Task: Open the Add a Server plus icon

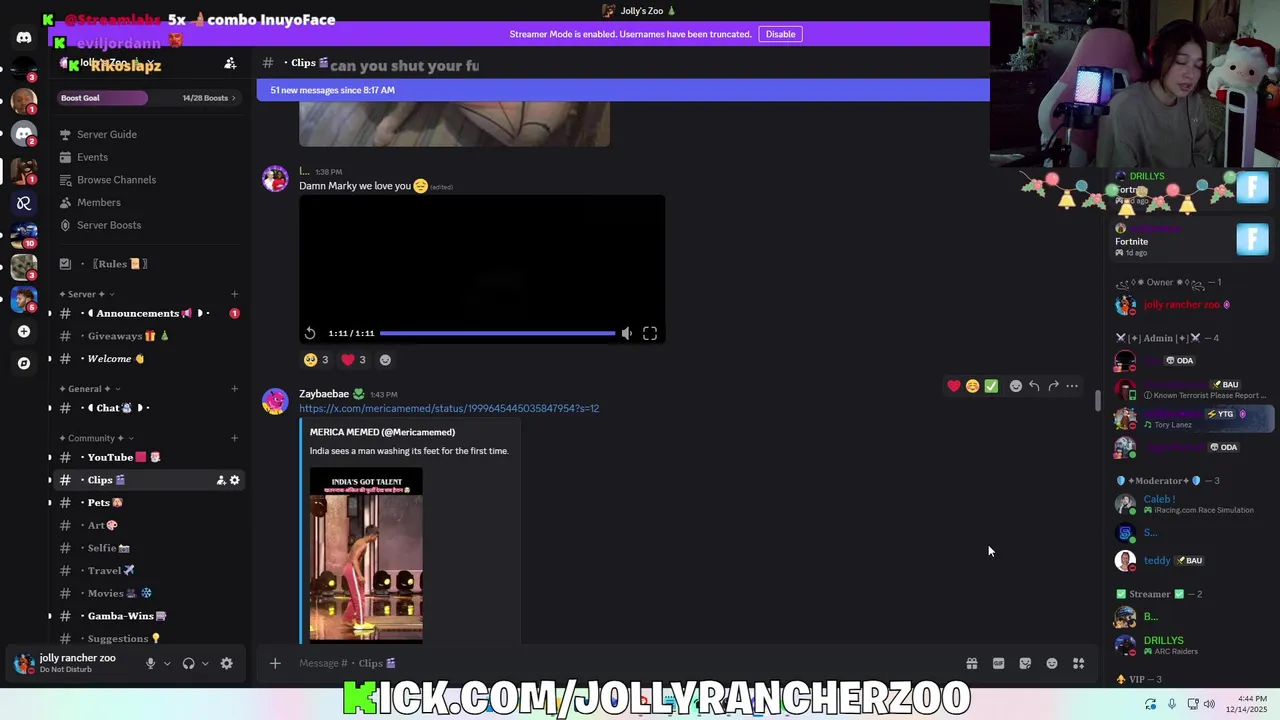Action: click(x=24, y=331)
